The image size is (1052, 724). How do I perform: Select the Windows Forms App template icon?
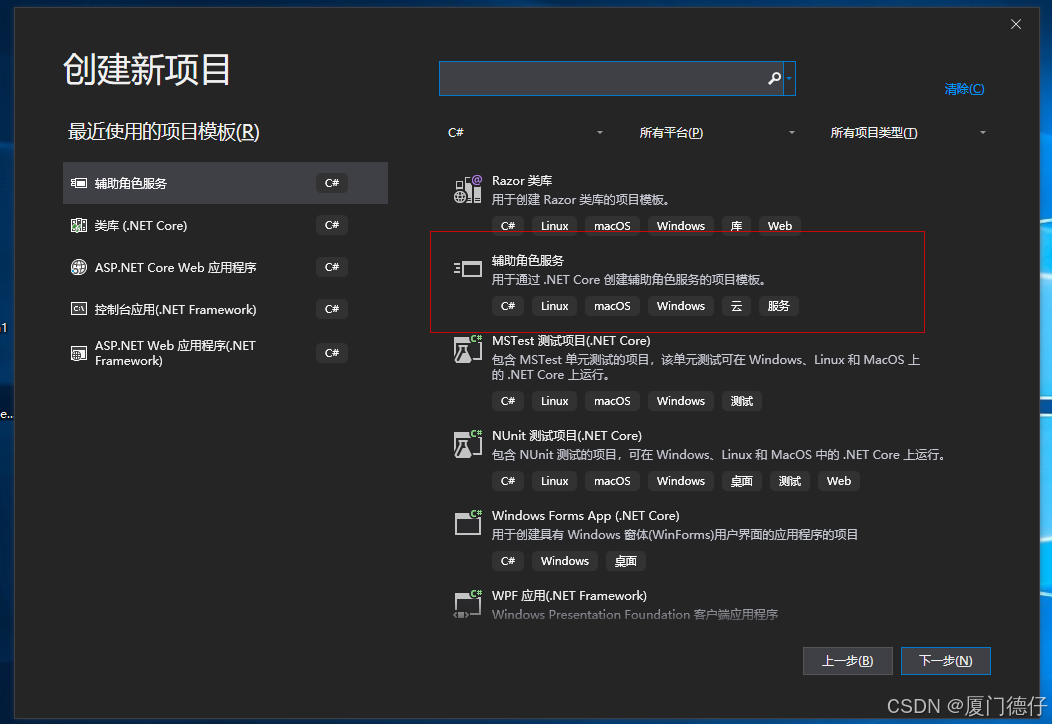[467, 523]
